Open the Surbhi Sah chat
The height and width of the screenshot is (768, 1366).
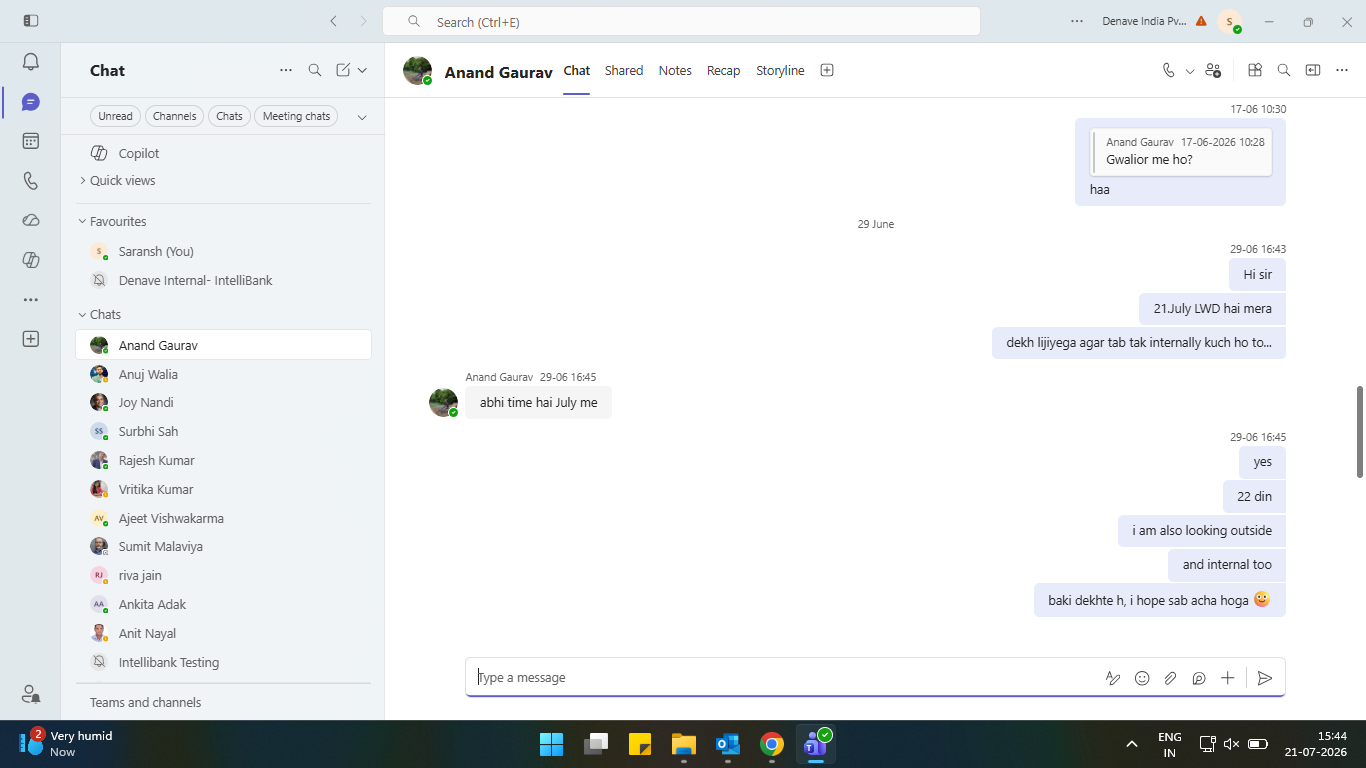224,432
